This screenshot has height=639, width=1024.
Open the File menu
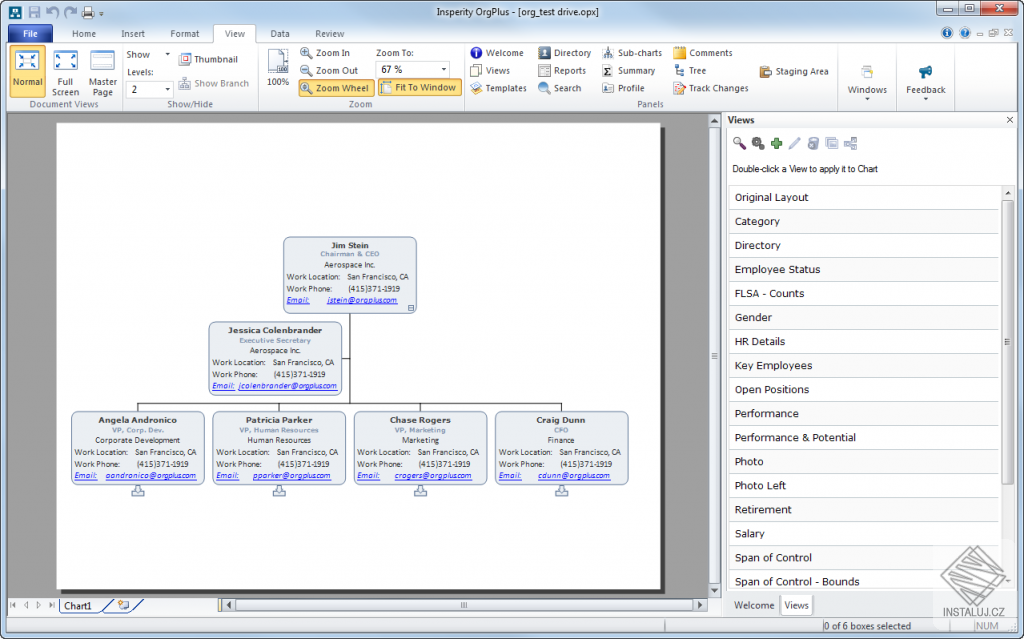point(30,34)
